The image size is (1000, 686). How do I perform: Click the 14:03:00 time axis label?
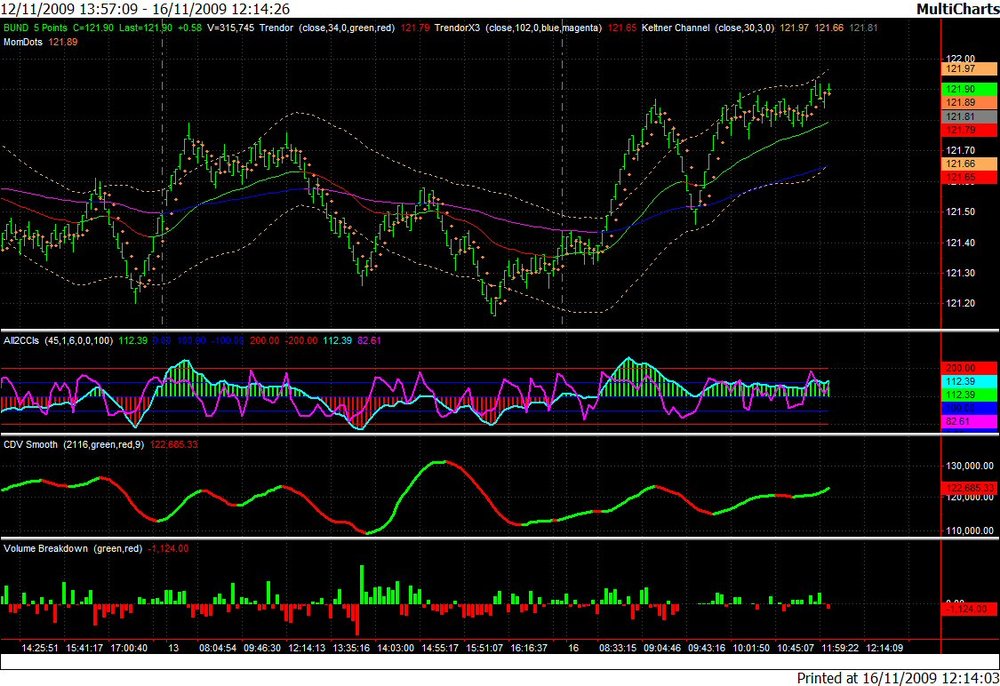point(395,648)
